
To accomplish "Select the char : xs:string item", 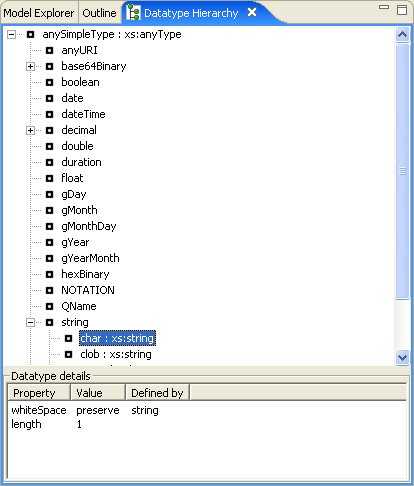I will pos(117,338).
